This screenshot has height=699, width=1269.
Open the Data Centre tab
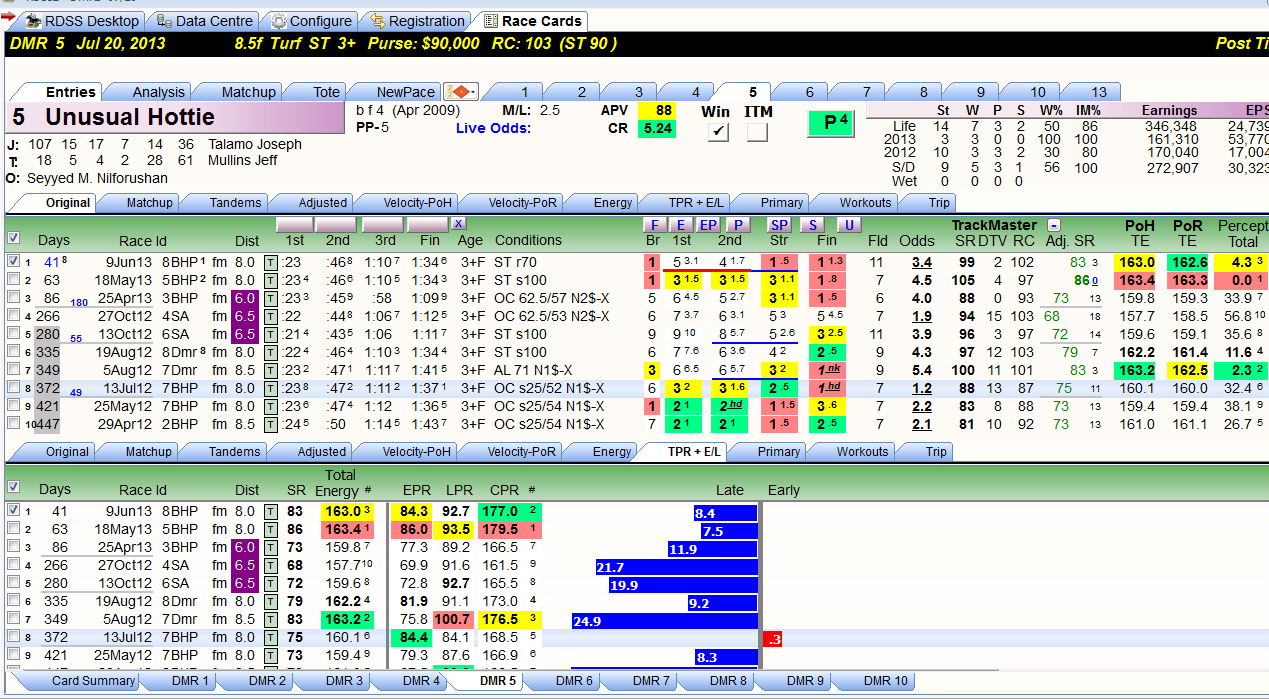tap(203, 21)
